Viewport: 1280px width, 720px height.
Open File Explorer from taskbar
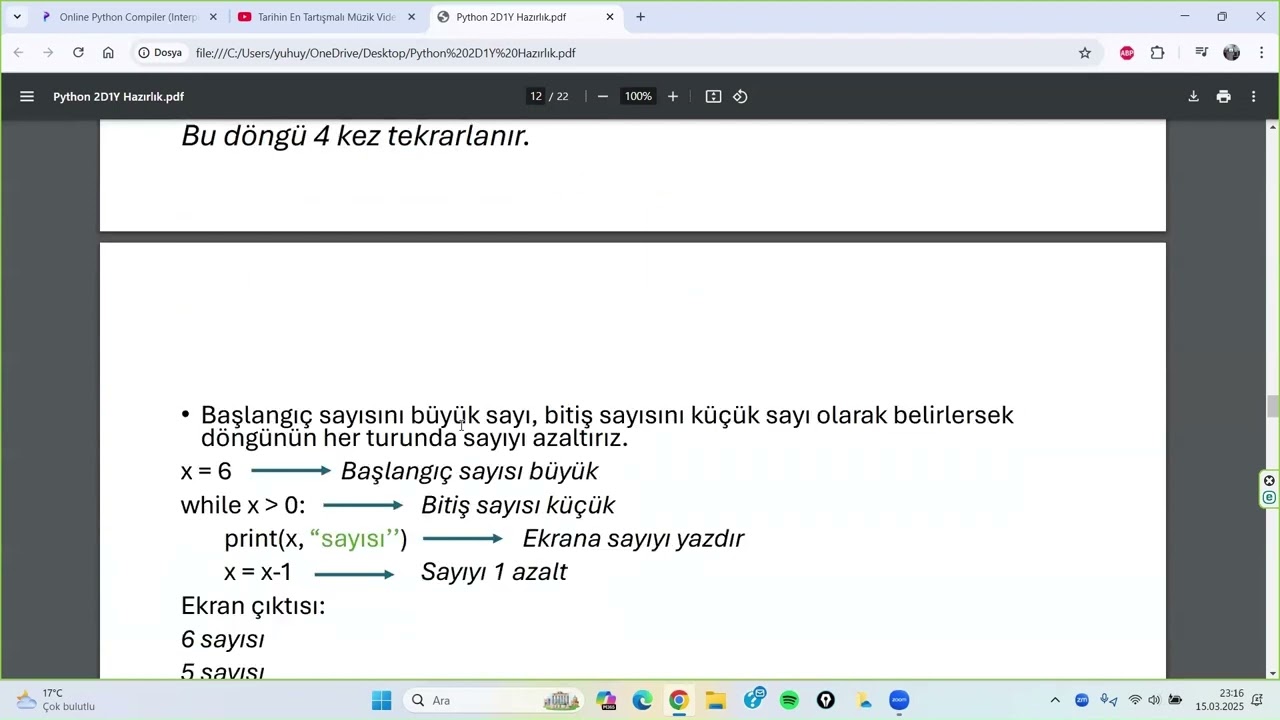(x=716, y=700)
